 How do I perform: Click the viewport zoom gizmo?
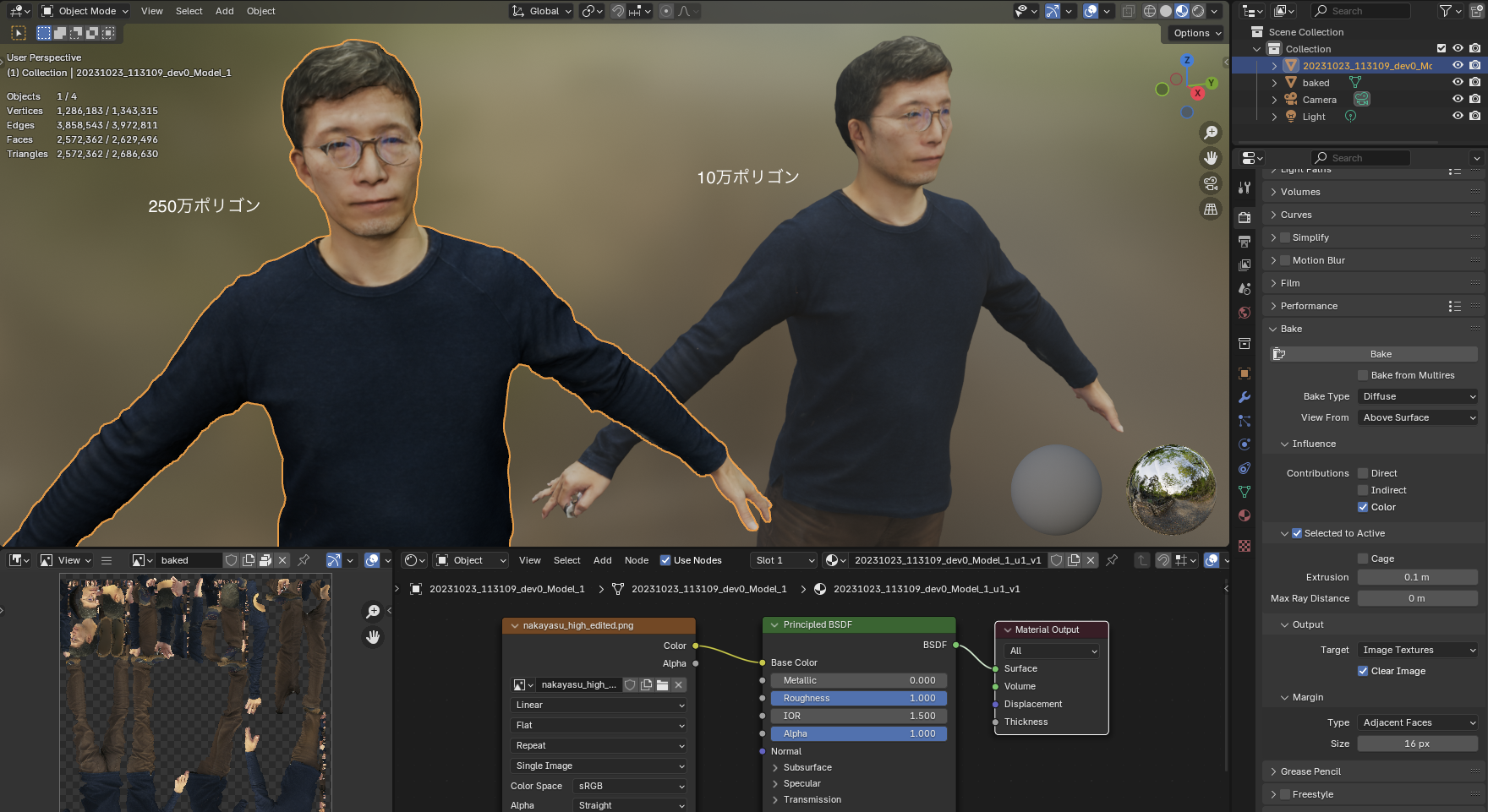point(1211,133)
